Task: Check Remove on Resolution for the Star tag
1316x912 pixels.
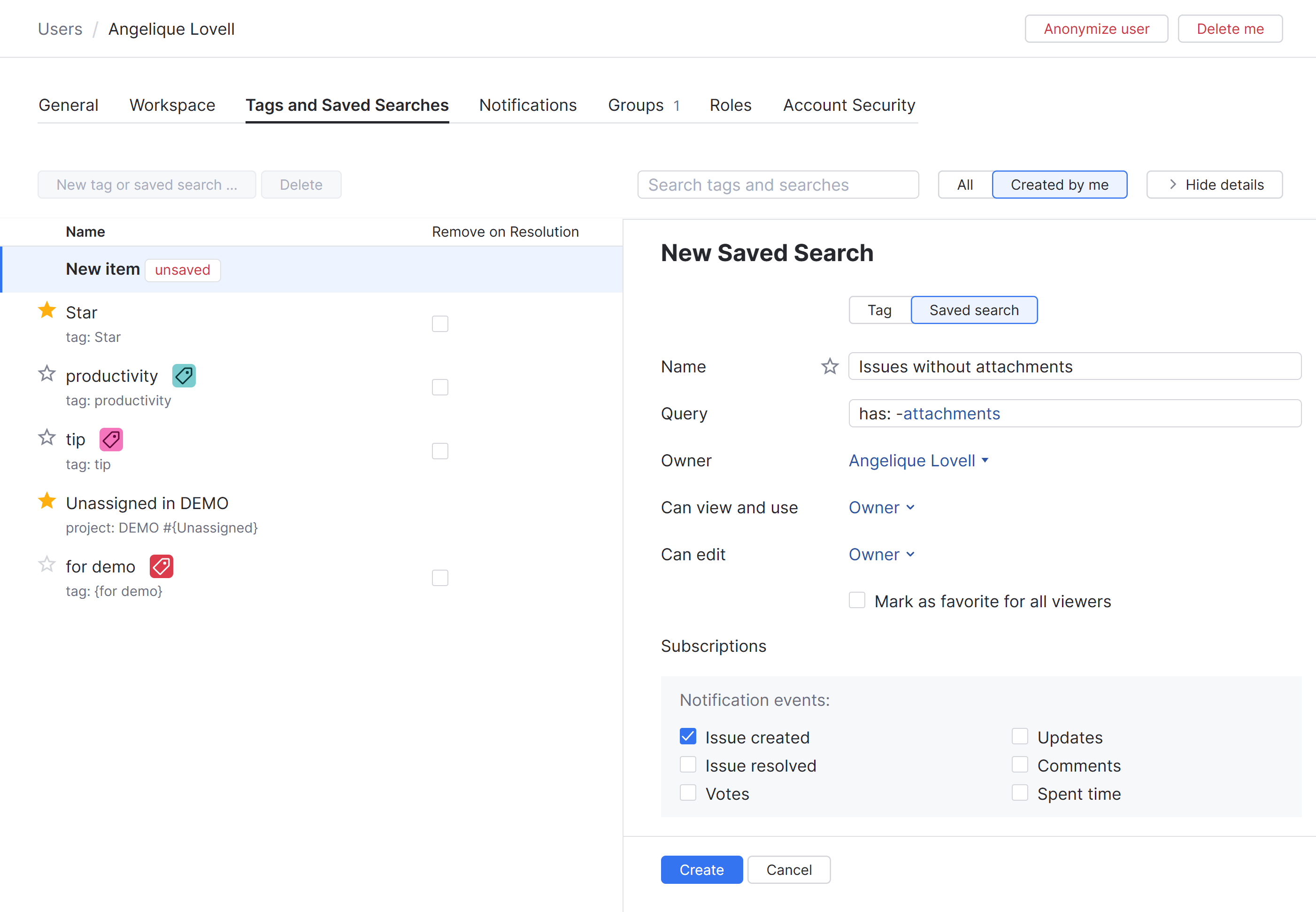Action: point(440,324)
